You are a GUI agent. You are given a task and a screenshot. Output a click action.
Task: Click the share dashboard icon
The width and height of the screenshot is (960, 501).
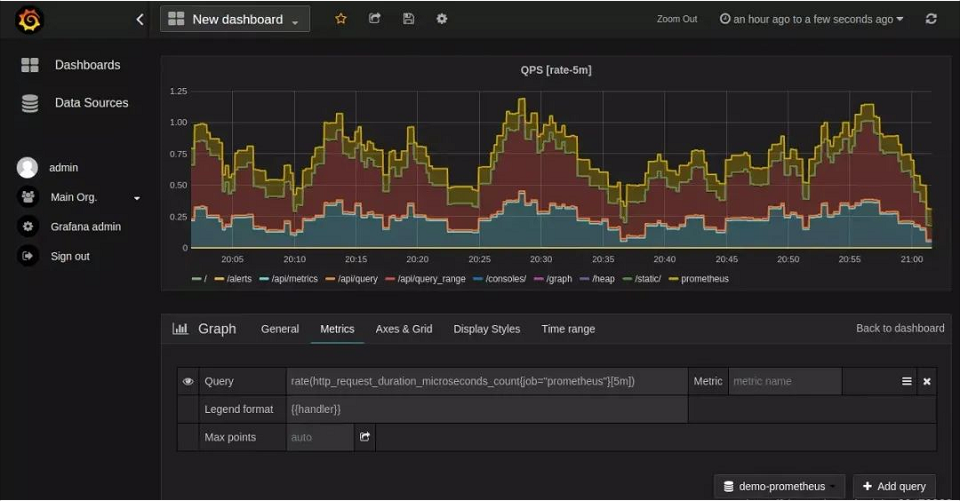[374, 19]
